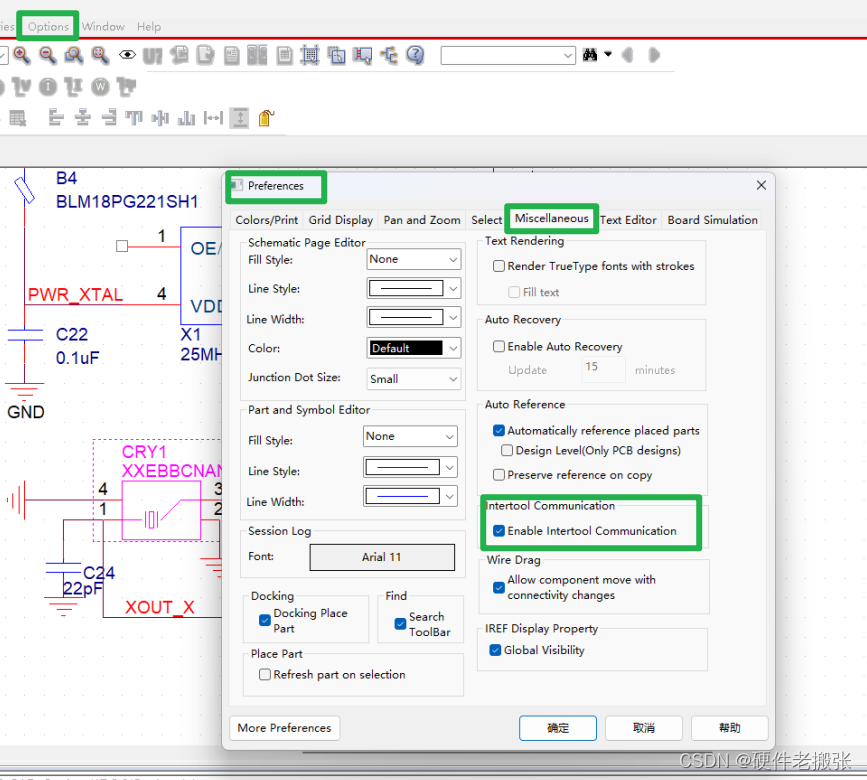Image resolution: width=867 pixels, height=780 pixels.
Task: Click the Arial 11 session log font box
Action: pyautogui.click(x=381, y=557)
